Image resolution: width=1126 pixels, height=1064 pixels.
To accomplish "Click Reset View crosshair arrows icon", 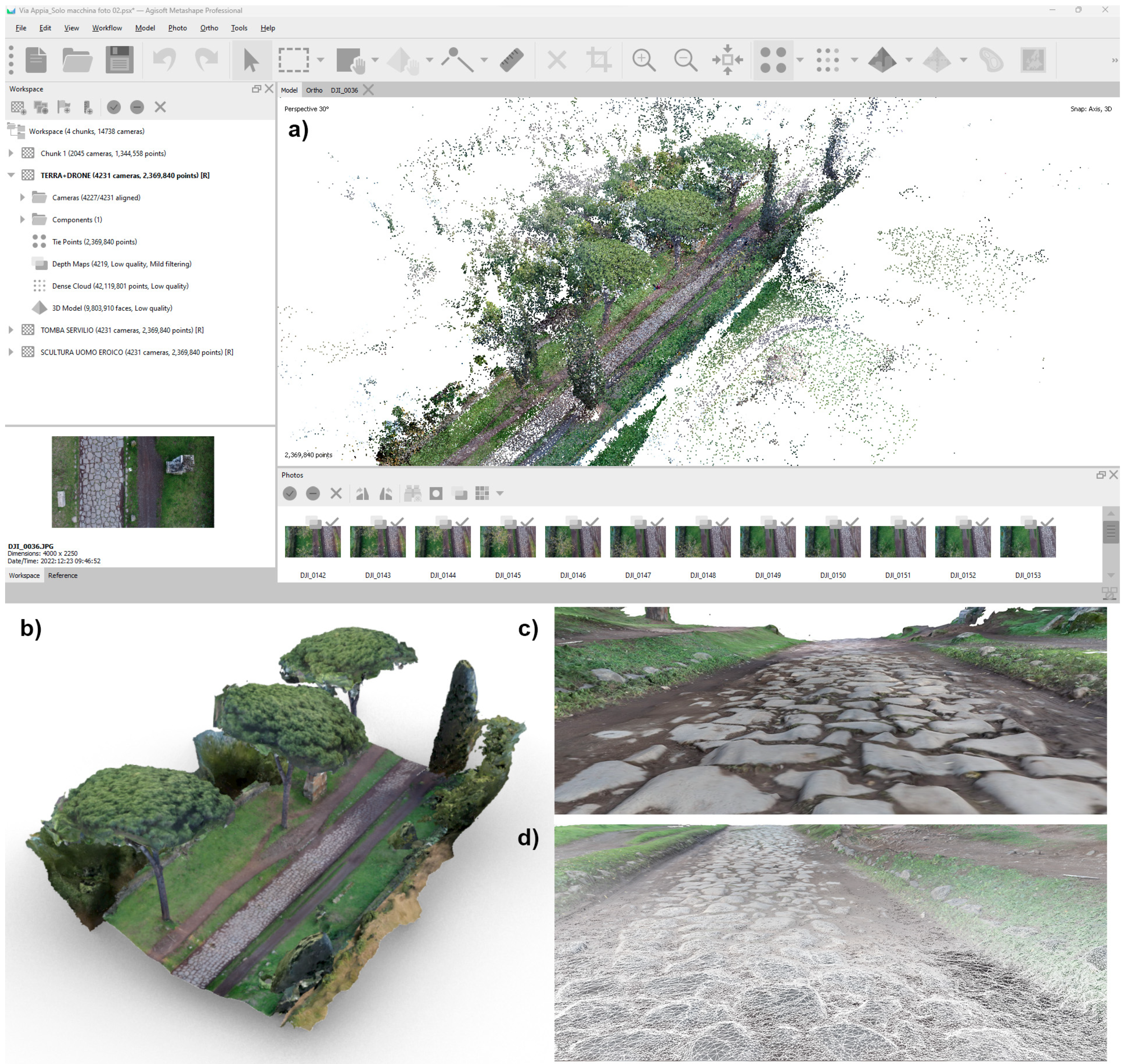I will coord(728,59).
